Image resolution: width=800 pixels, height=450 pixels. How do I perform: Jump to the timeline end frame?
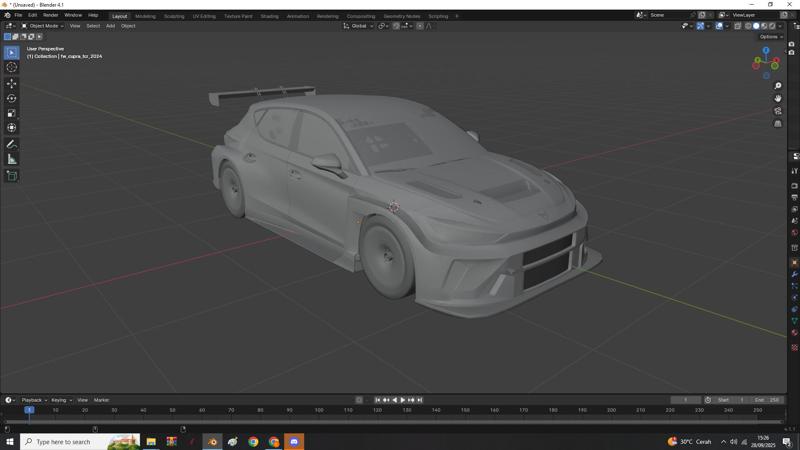tap(419, 400)
